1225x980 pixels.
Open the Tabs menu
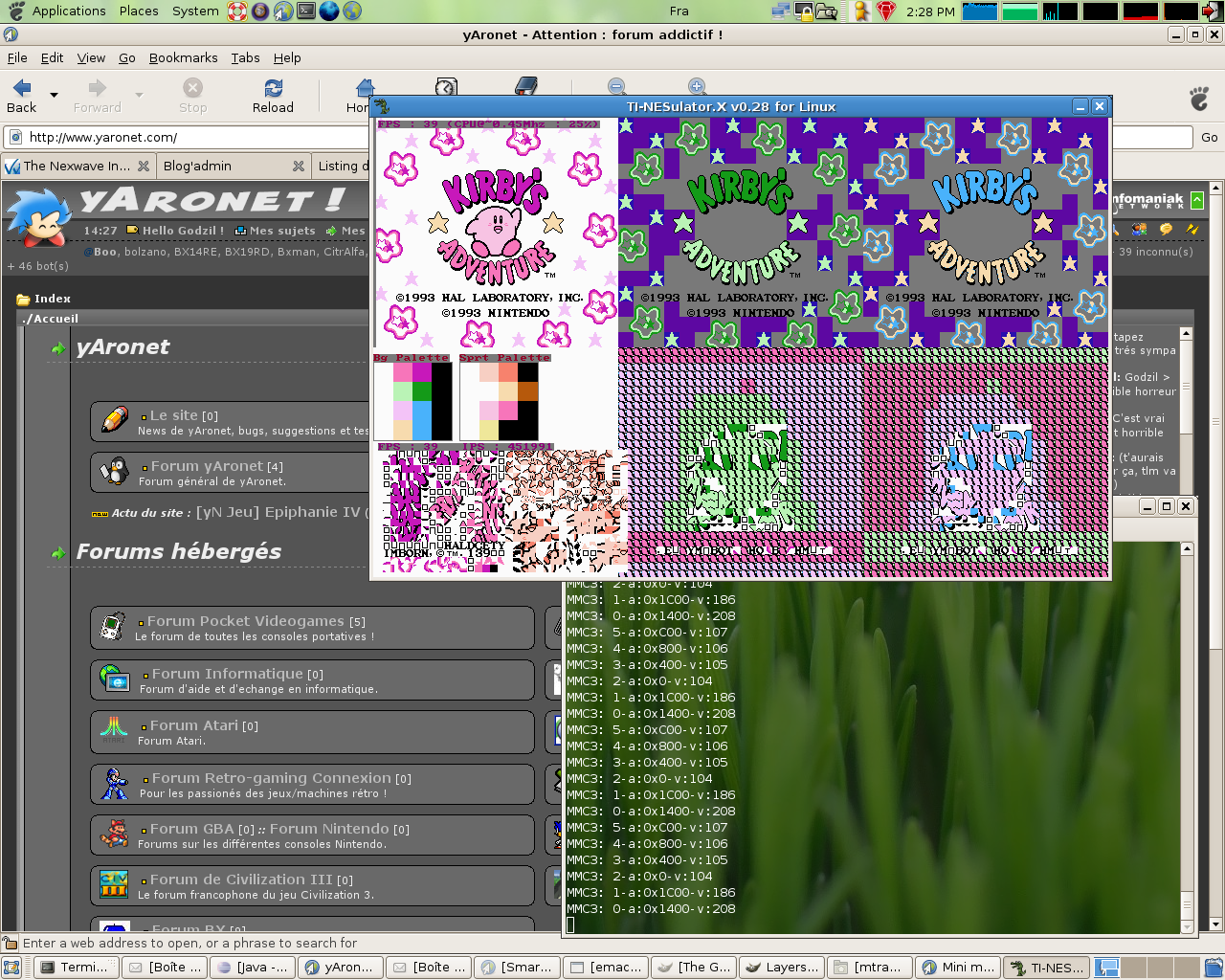click(x=245, y=57)
